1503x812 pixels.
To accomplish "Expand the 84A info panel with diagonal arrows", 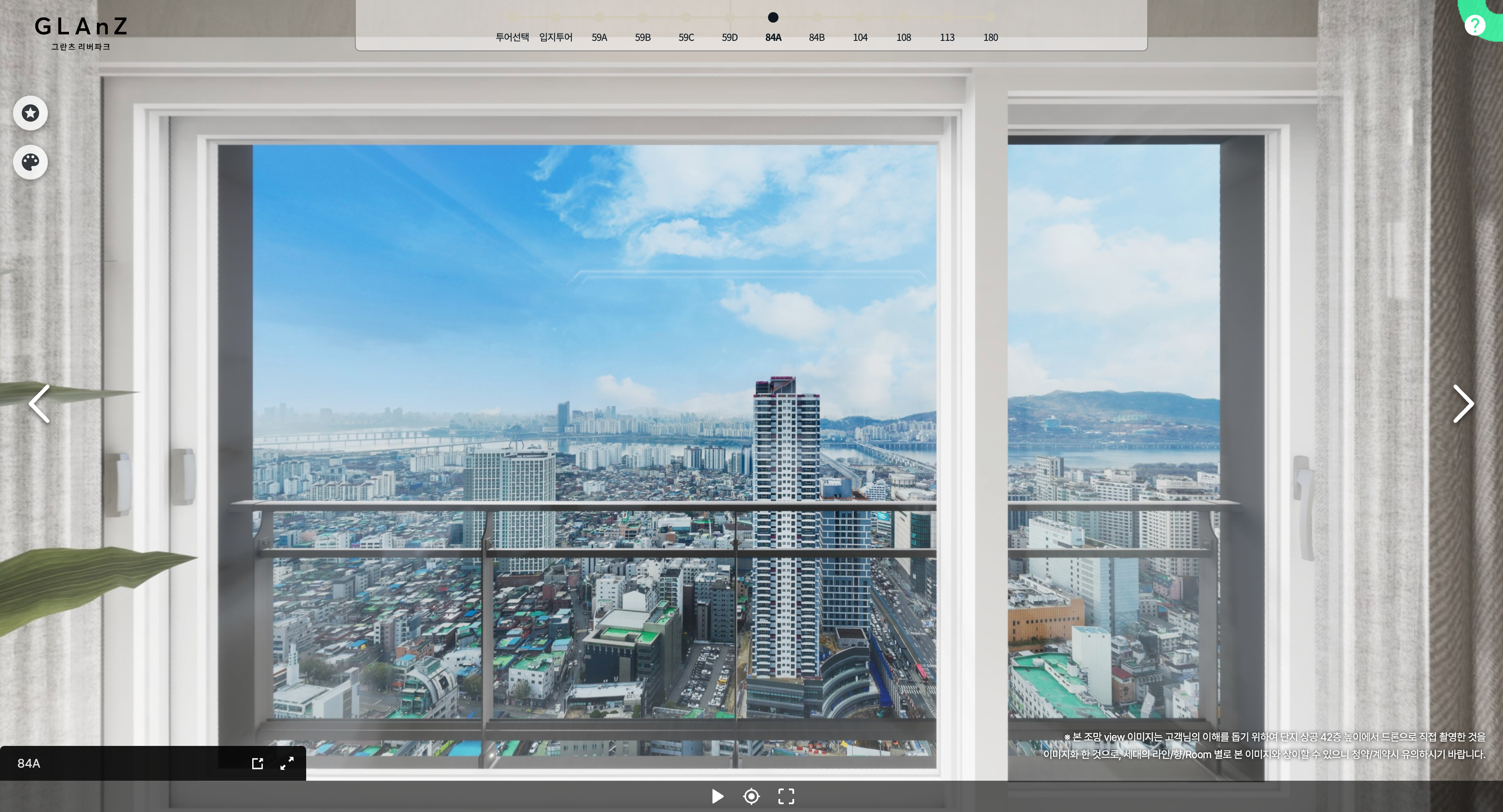I will (287, 764).
